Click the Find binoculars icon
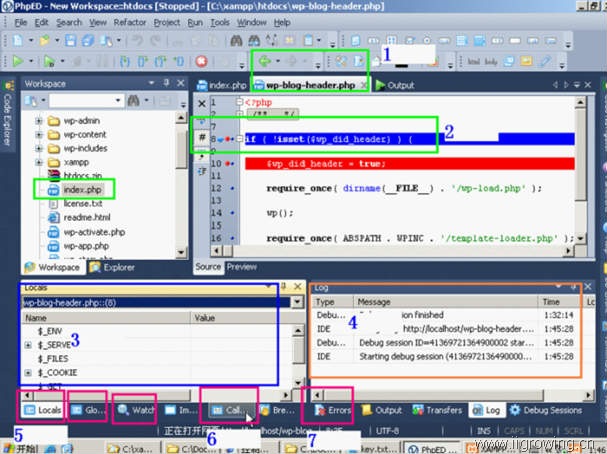 236,40
